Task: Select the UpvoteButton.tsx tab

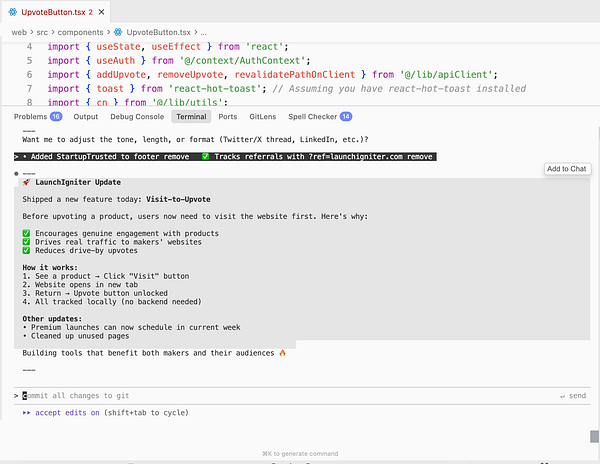Action: click(57, 12)
